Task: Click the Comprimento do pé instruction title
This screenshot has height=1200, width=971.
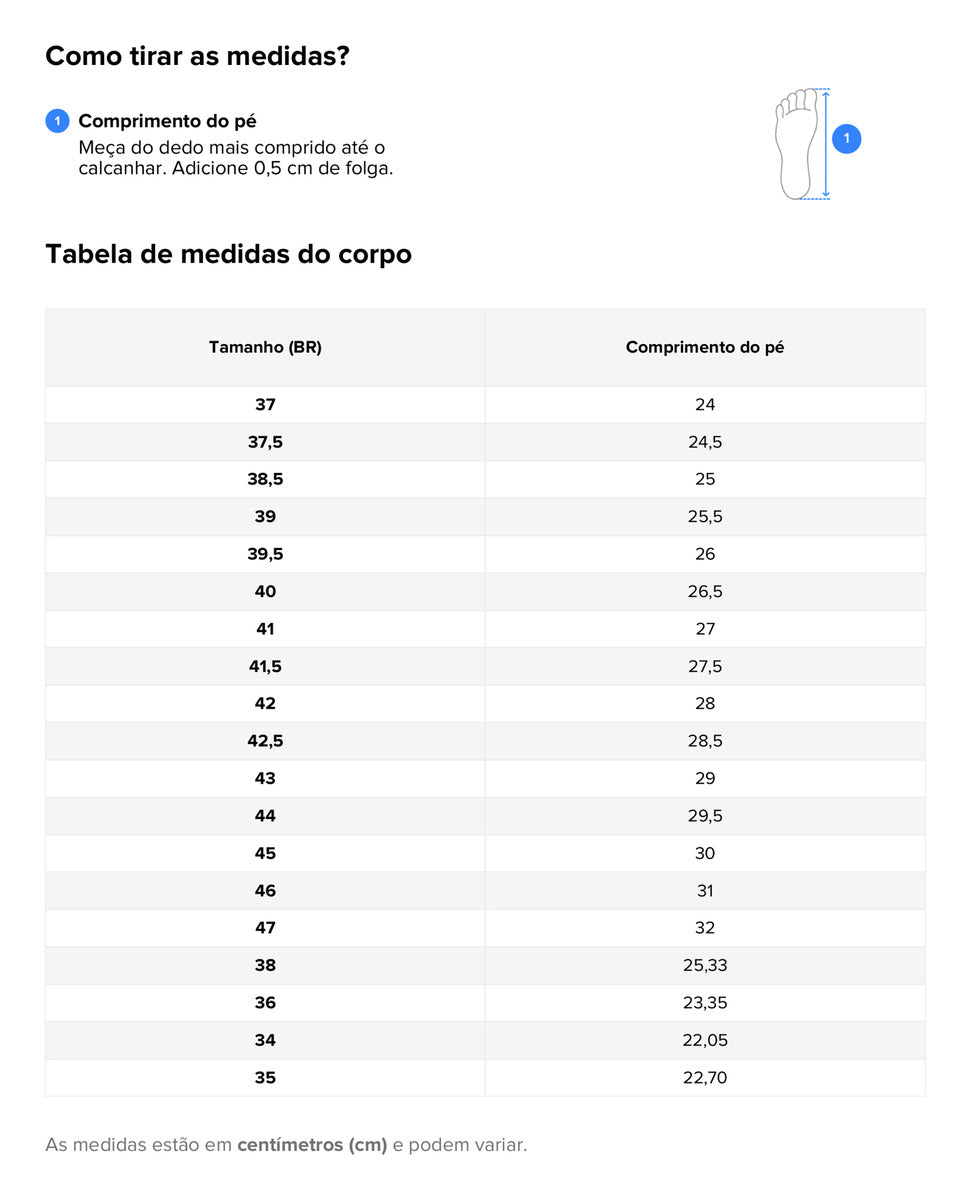Action: tap(167, 121)
